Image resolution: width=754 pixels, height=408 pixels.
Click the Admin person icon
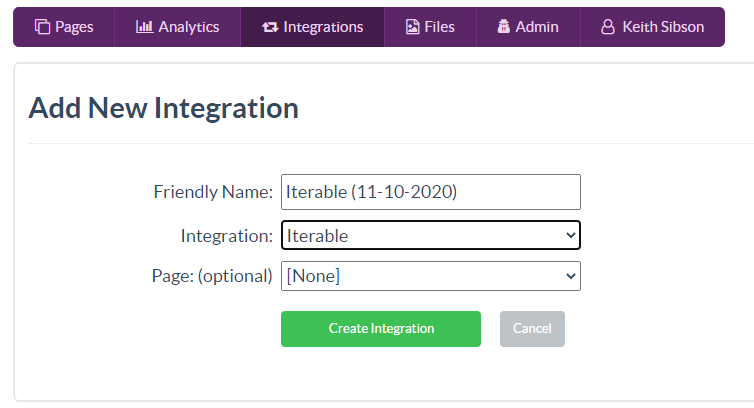click(x=502, y=27)
